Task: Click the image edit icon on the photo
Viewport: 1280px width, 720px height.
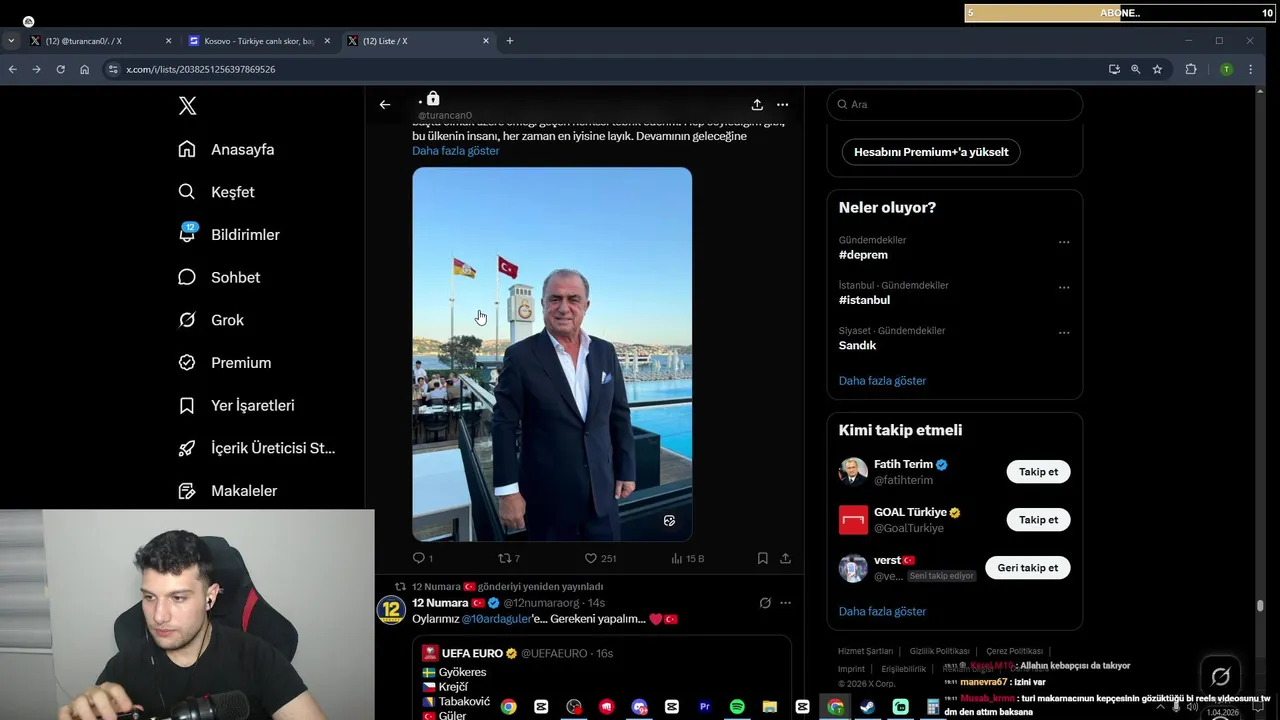Action: pos(669,521)
